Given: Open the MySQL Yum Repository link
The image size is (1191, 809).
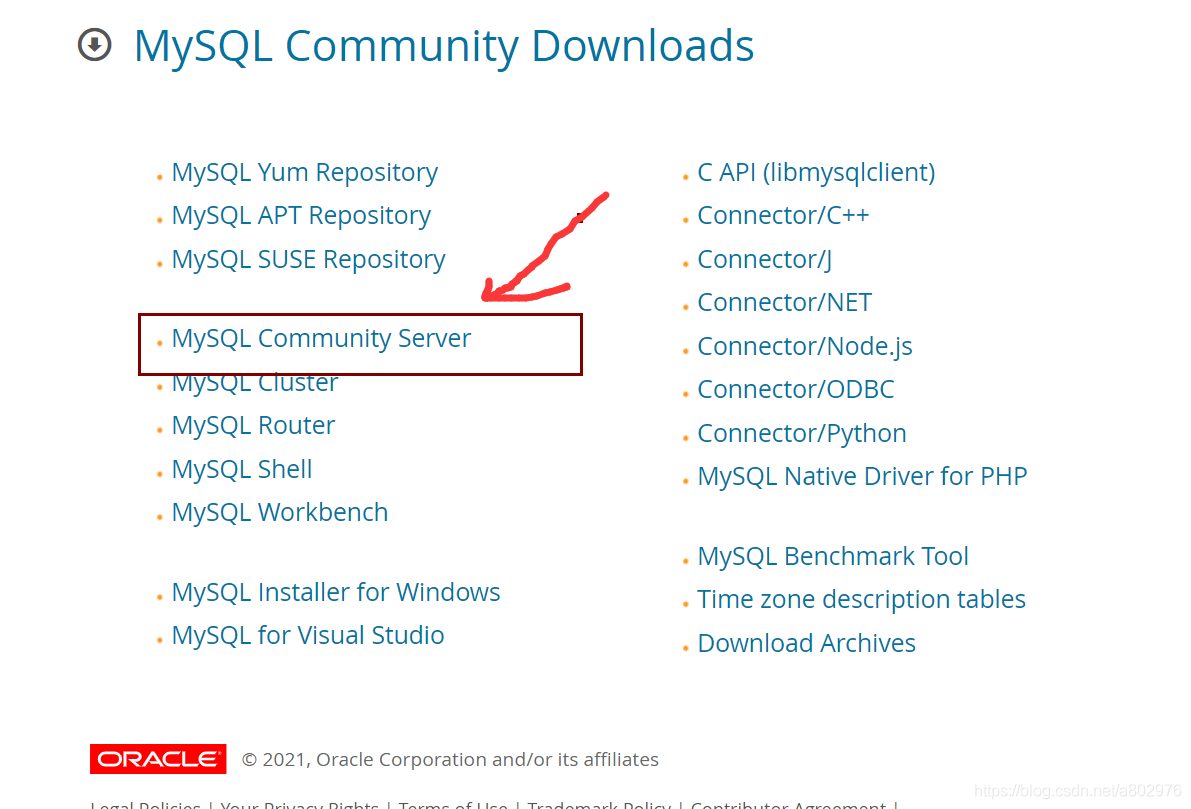Looking at the screenshot, I should (304, 172).
